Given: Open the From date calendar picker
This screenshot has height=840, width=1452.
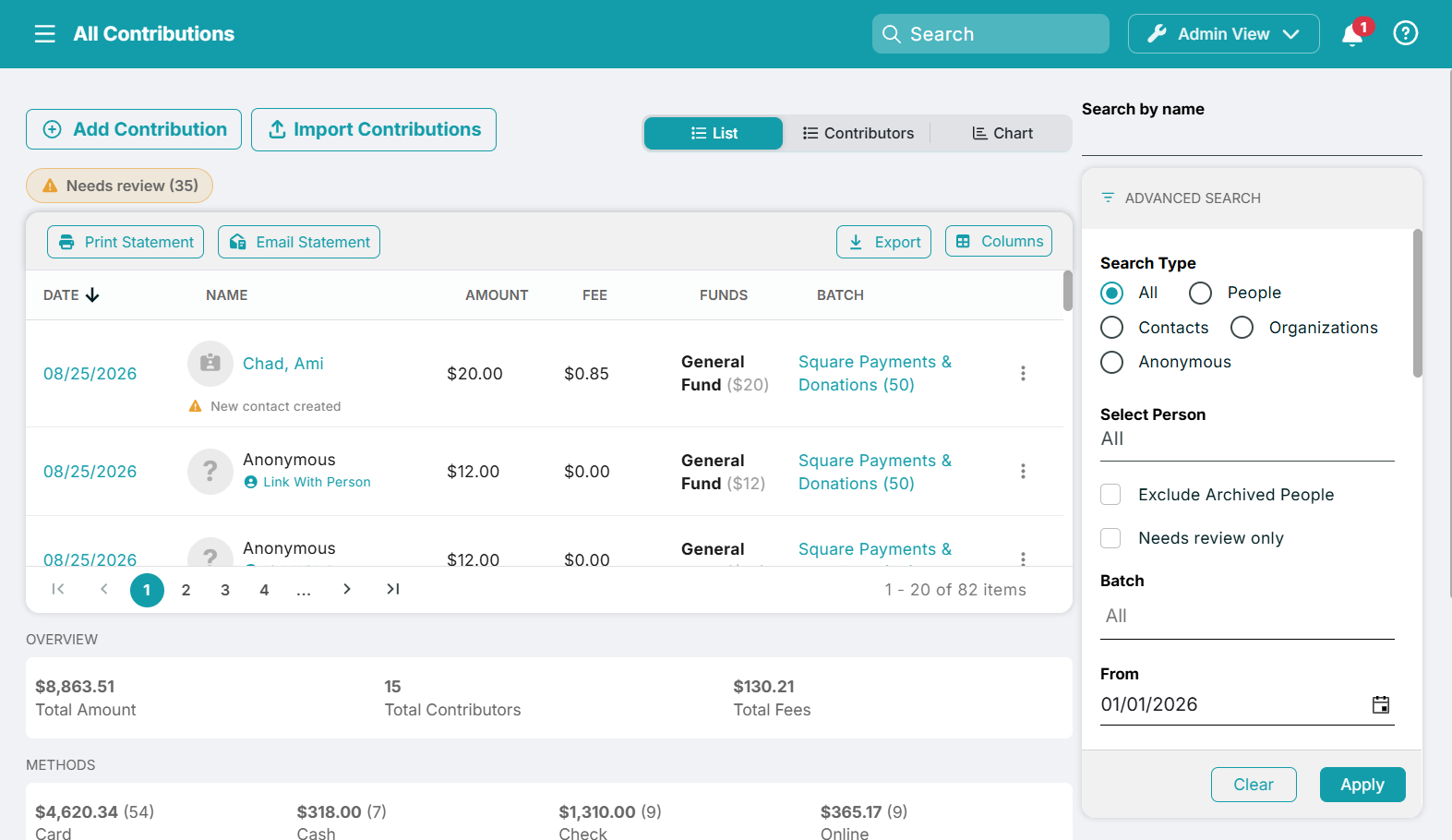Looking at the screenshot, I should [1381, 704].
